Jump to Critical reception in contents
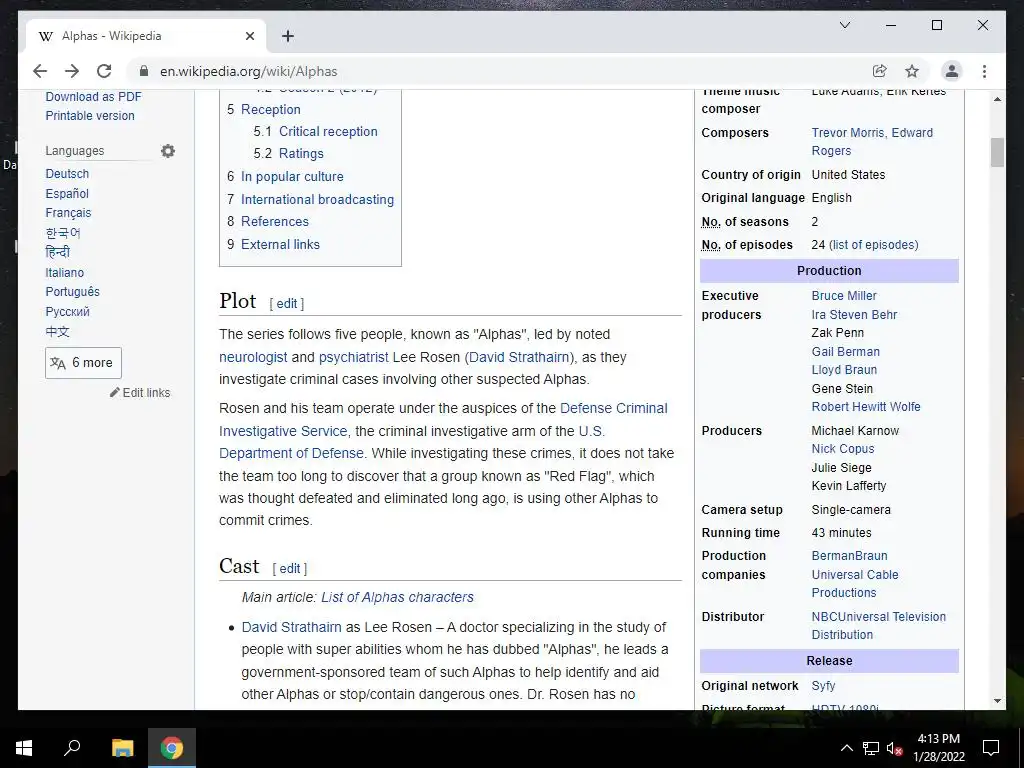The width and height of the screenshot is (1024, 768). [x=328, y=131]
